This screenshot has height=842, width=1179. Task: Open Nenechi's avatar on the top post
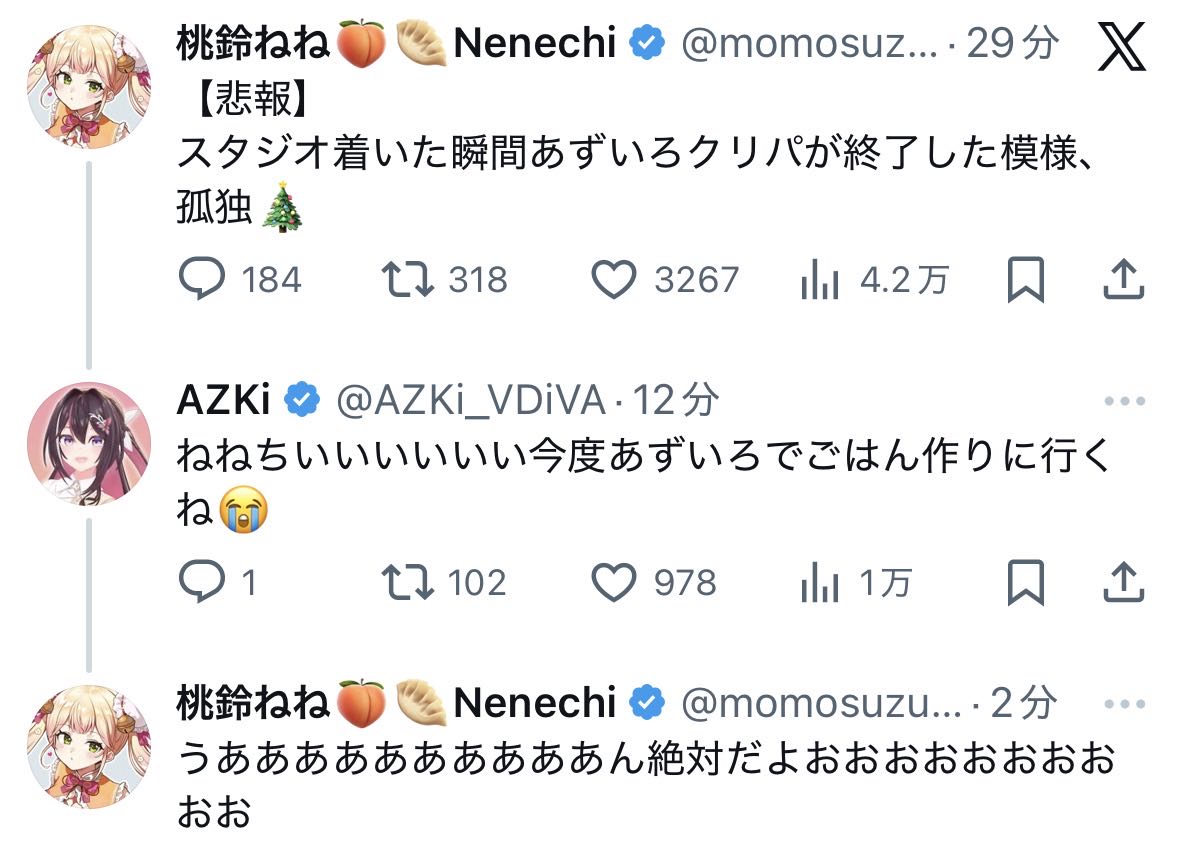click(88, 89)
